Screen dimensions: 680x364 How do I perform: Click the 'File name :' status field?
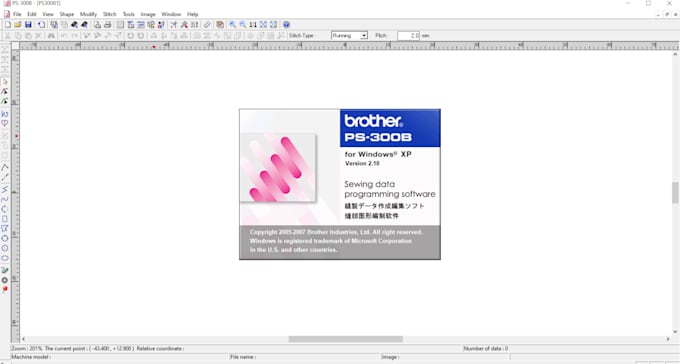243,357
